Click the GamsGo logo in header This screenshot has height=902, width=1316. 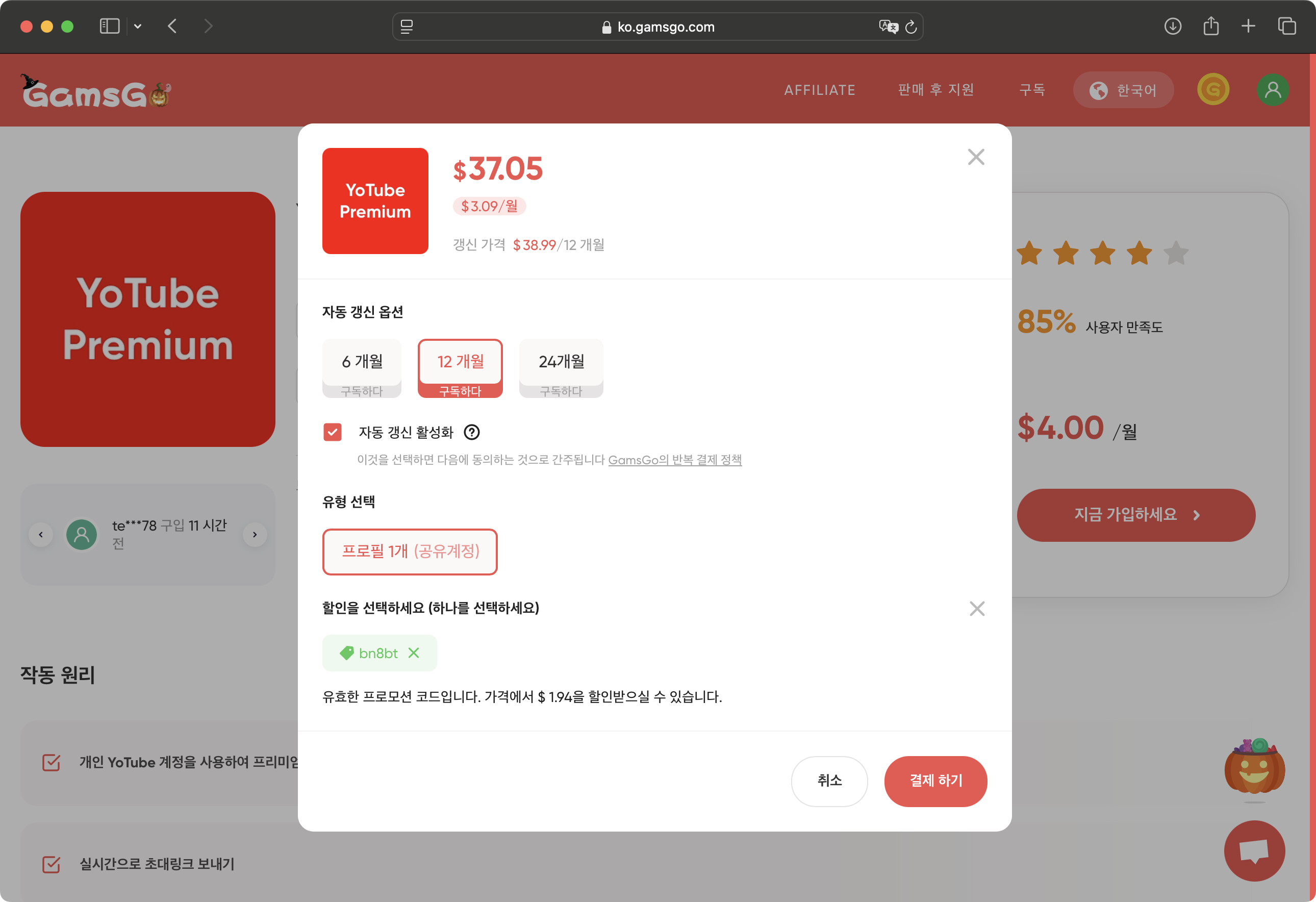pyautogui.click(x=96, y=91)
